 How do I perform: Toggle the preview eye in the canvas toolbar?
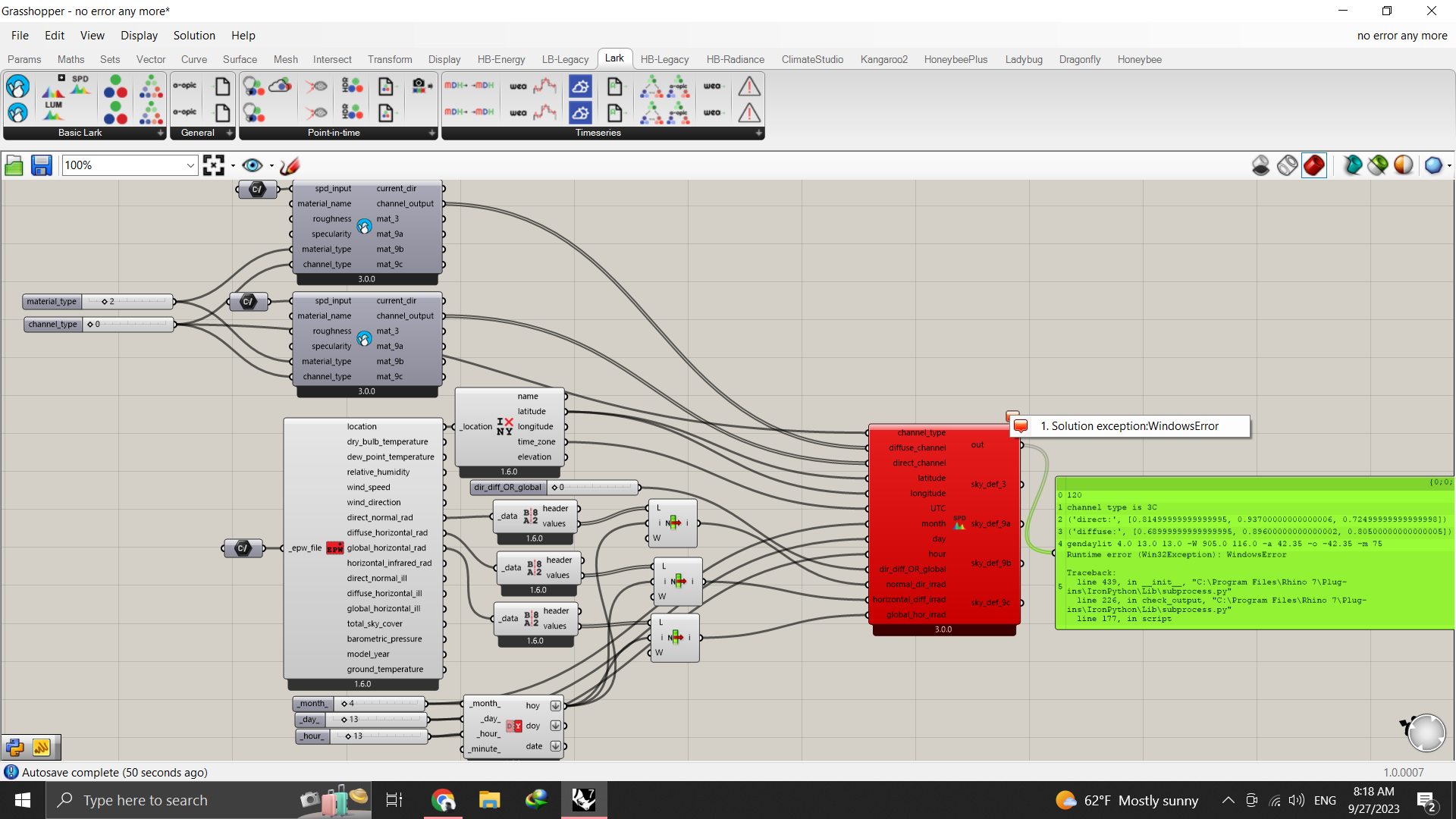coord(253,165)
